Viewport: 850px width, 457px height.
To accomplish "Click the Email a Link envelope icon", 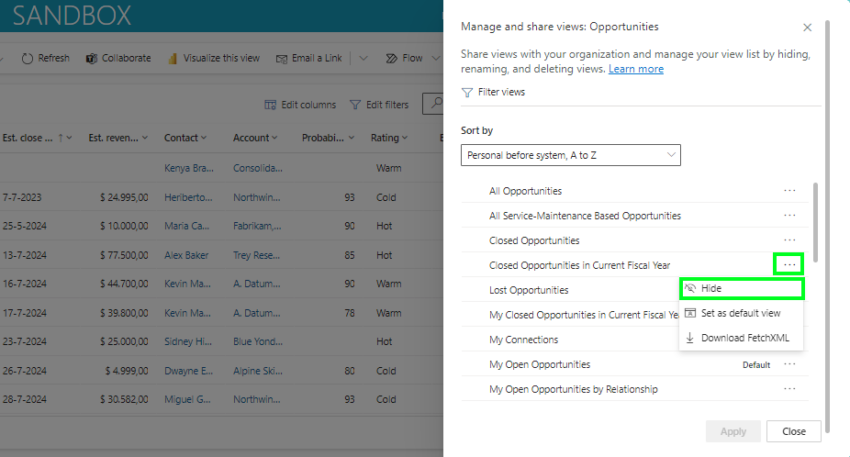I will (x=281, y=59).
